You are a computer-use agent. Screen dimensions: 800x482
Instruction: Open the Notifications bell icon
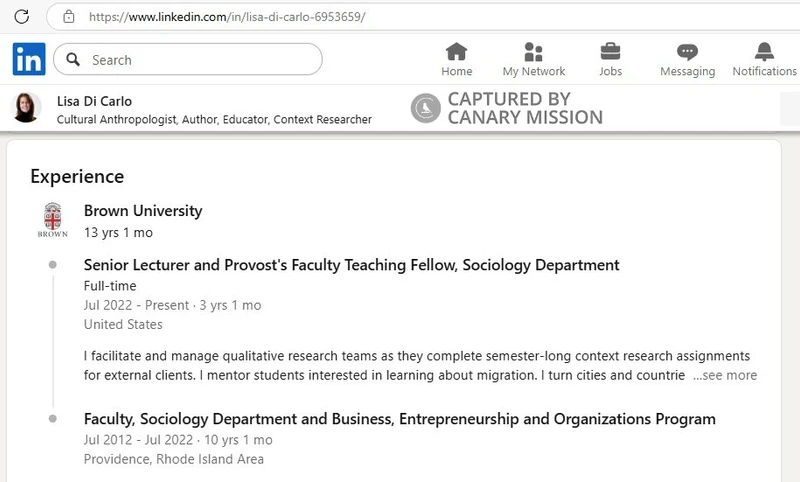764,52
